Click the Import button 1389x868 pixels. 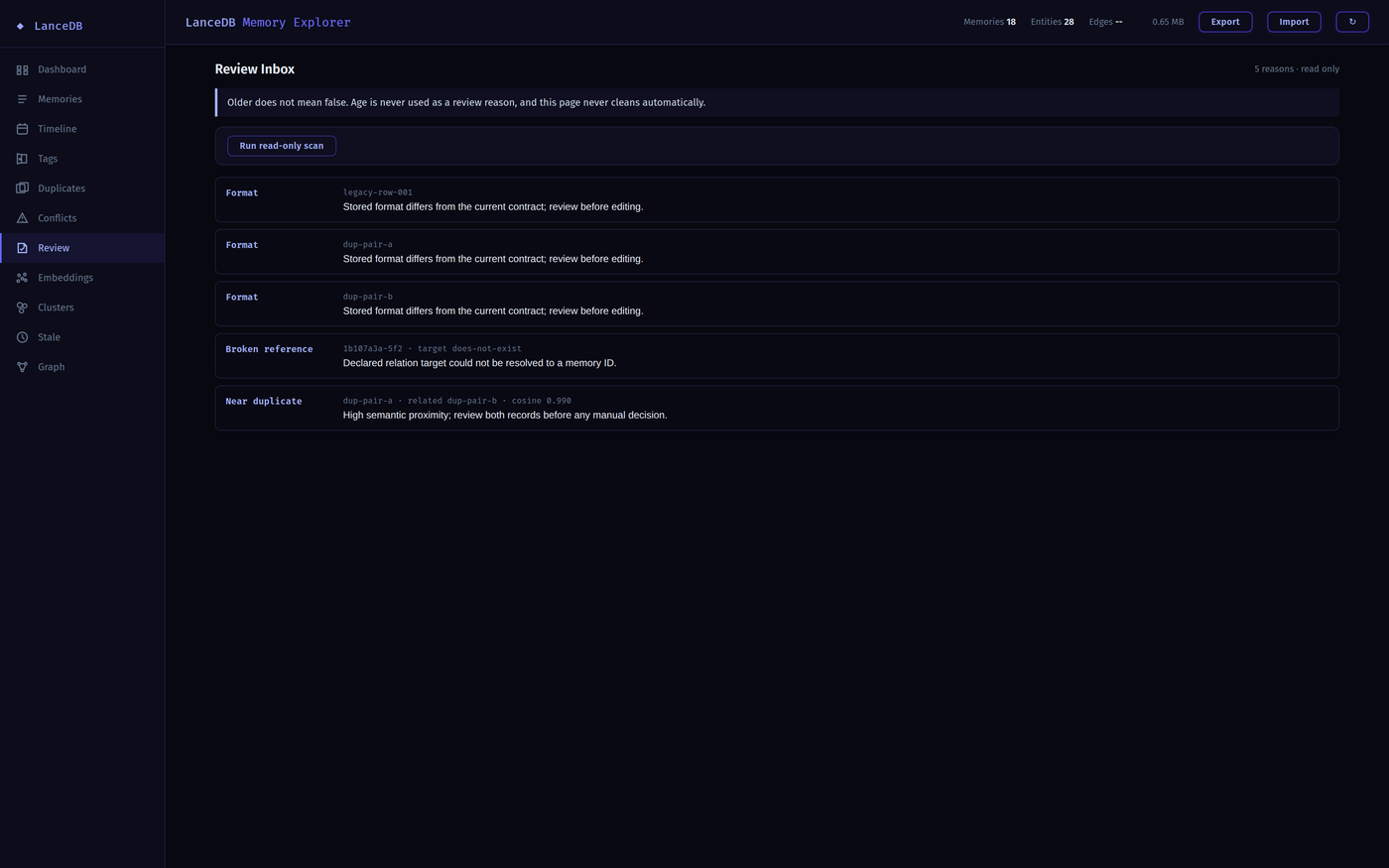pyautogui.click(x=1294, y=22)
